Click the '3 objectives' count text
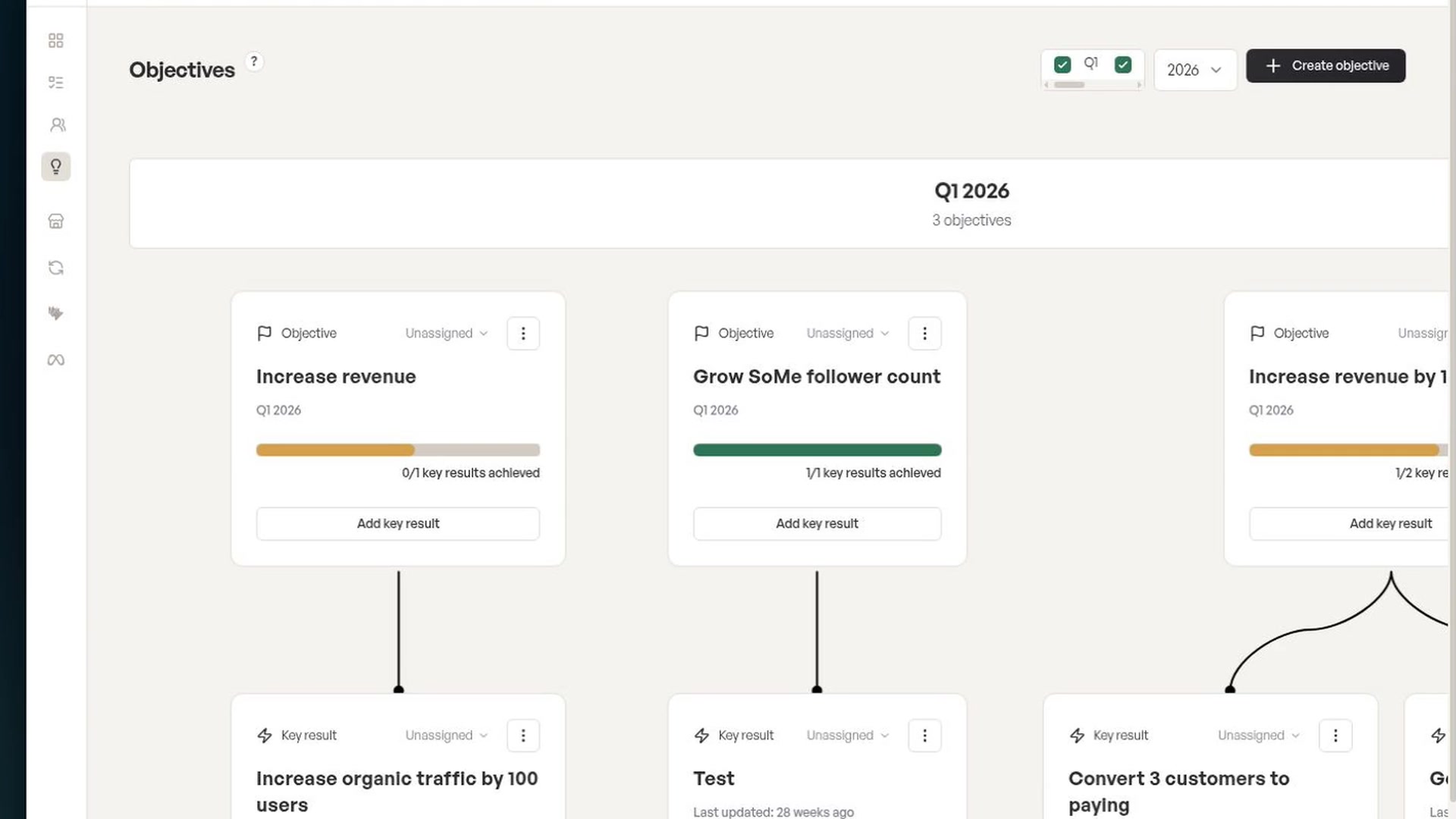The height and width of the screenshot is (819, 1456). [971, 220]
